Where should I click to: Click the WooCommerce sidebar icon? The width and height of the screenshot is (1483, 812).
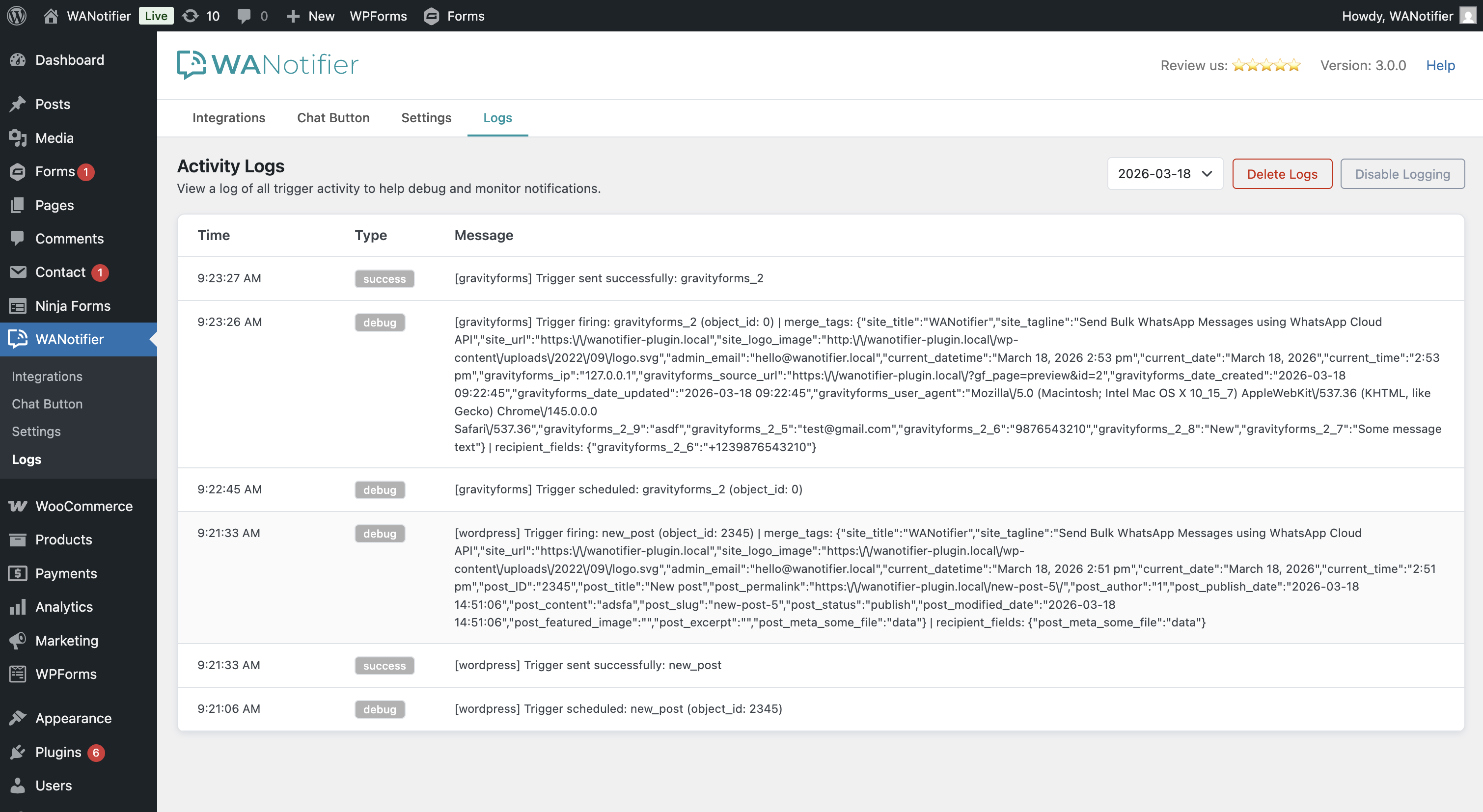click(18, 506)
